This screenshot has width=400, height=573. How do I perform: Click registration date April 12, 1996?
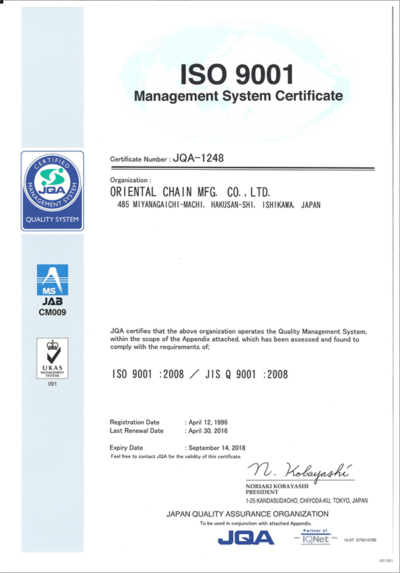click(208, 422)
